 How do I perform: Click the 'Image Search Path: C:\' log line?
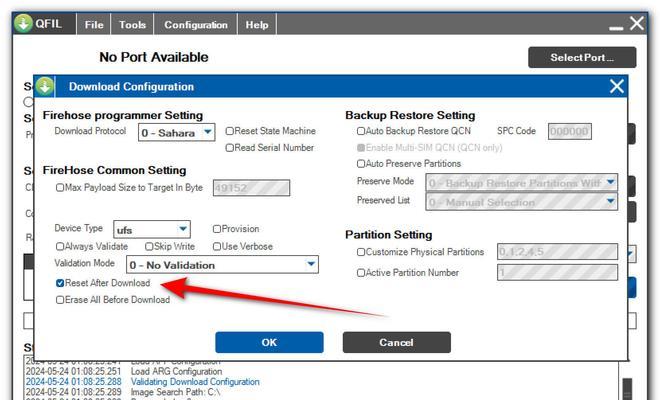click(176, 392)
